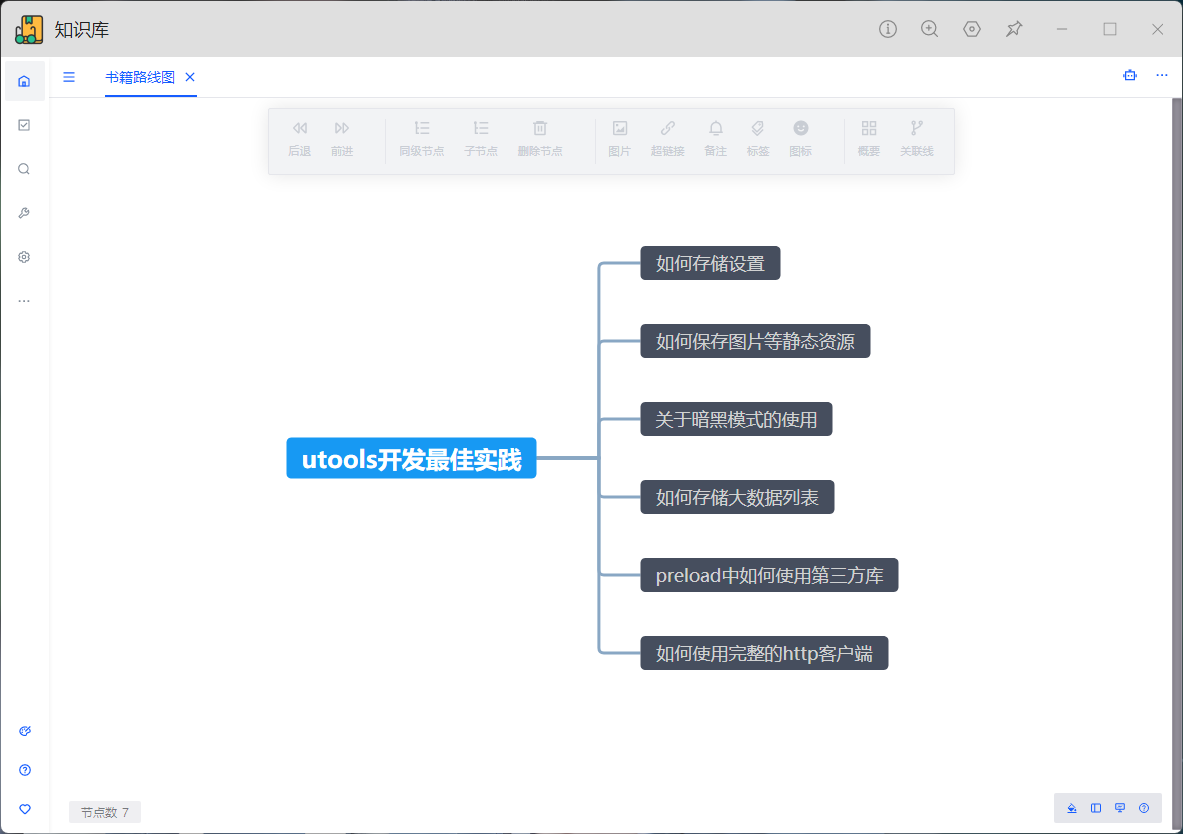This screenshot has height=834, width=1183.
Task: Pin the window with the pin icon
Action: click(1014, 29)
